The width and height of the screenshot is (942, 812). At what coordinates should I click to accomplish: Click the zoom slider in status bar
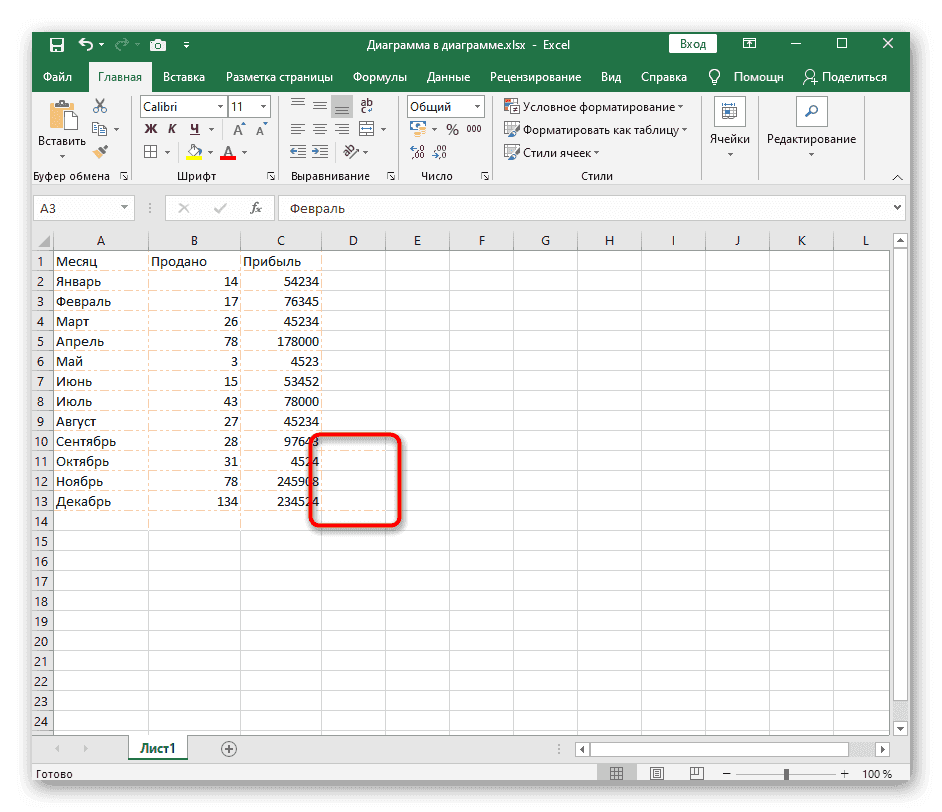point(787,774)
